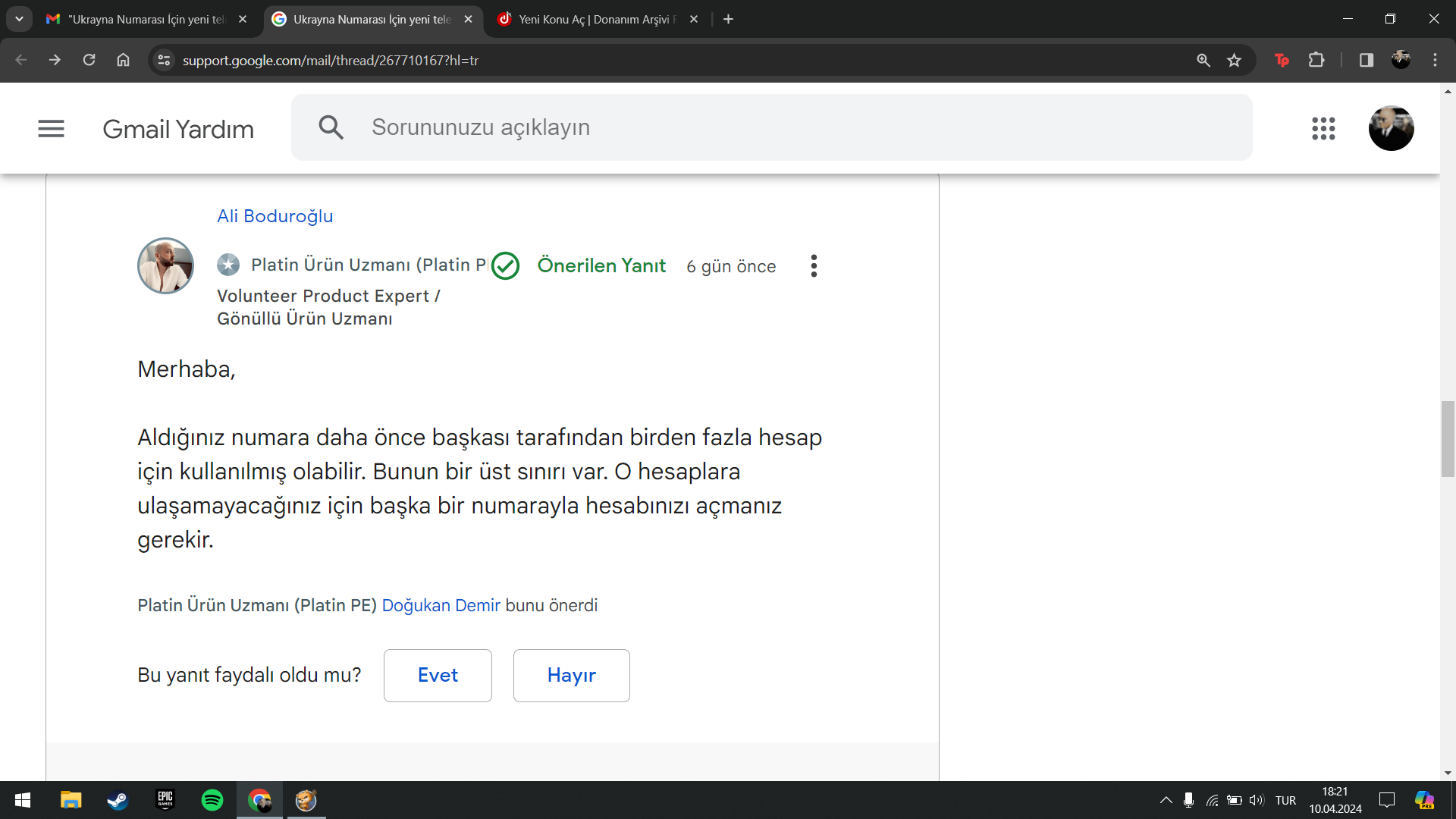
Task: Open the Google apps grid
Action: coord(1323,129)
